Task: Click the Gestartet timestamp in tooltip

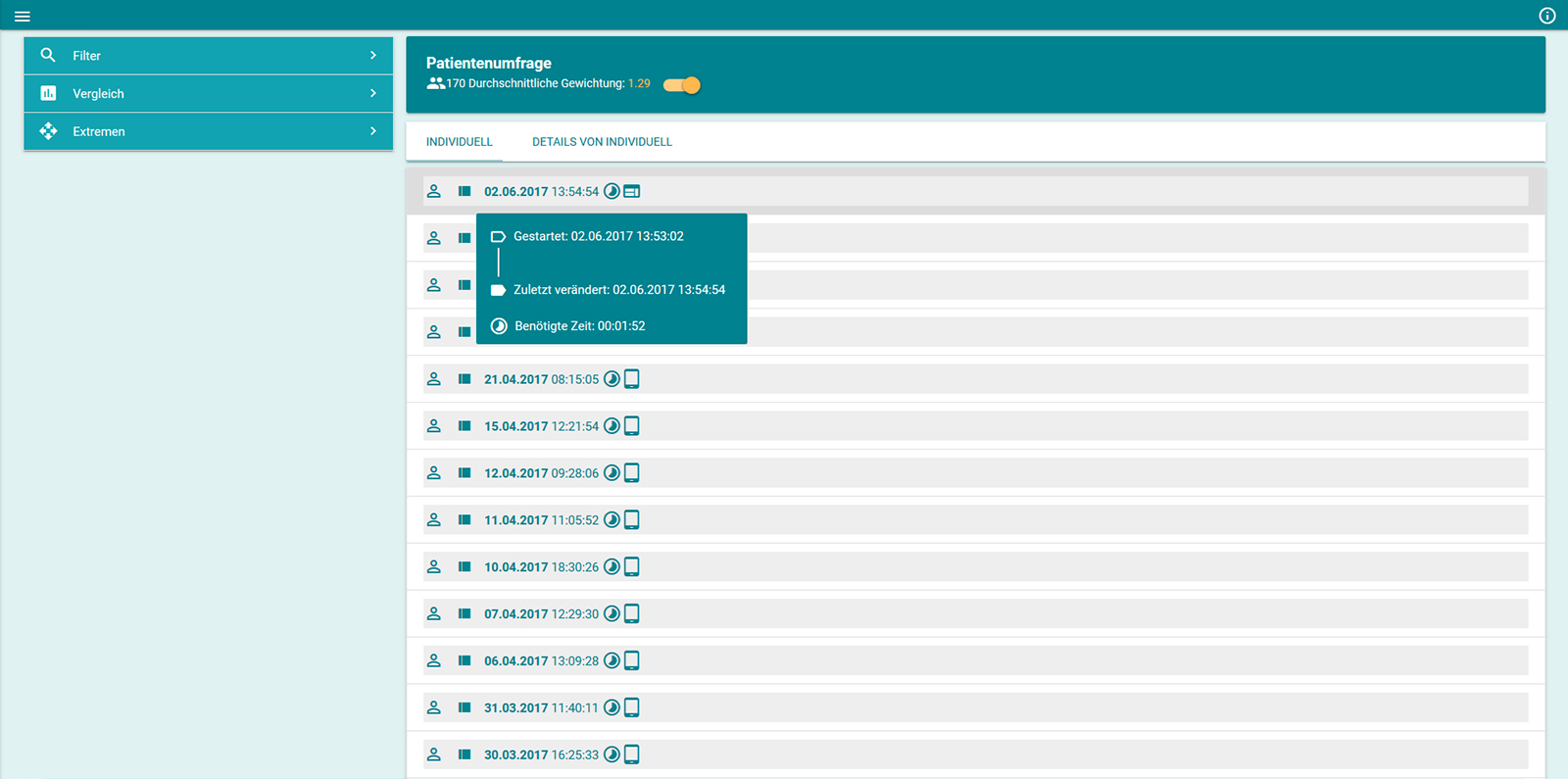Action: click(599, 236)
